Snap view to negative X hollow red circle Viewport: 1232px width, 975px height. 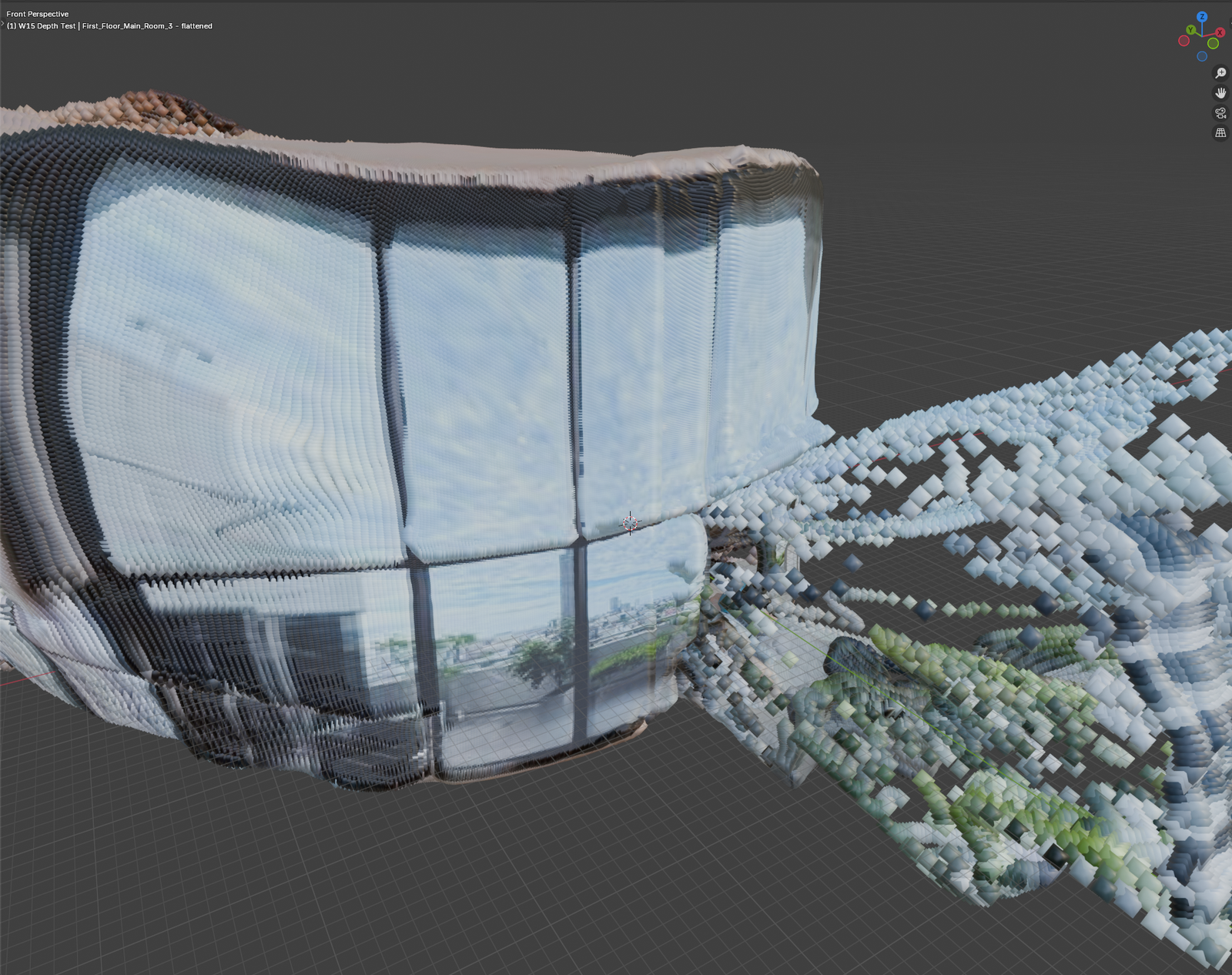(x=1184, y=41)
